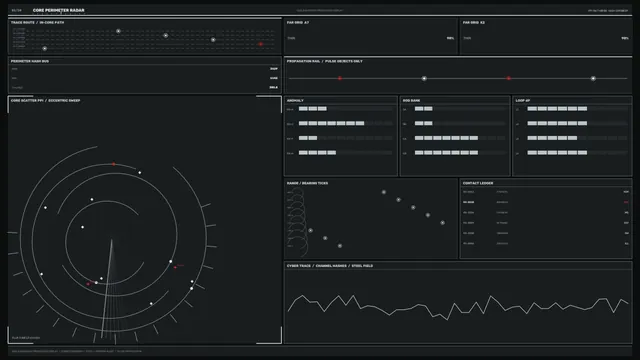Click the top bar row in Rod Bank
Viewport: 640px width, 360px height.
[x=460, y=109]
